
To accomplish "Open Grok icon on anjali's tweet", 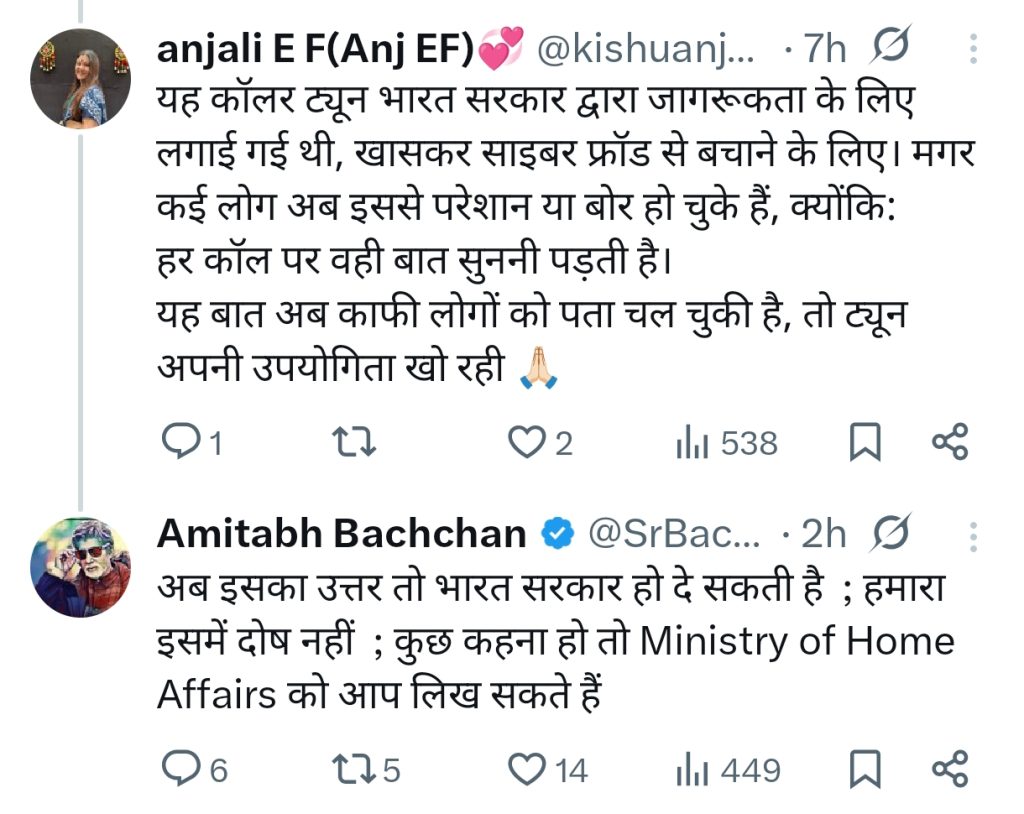I will 890,46.
